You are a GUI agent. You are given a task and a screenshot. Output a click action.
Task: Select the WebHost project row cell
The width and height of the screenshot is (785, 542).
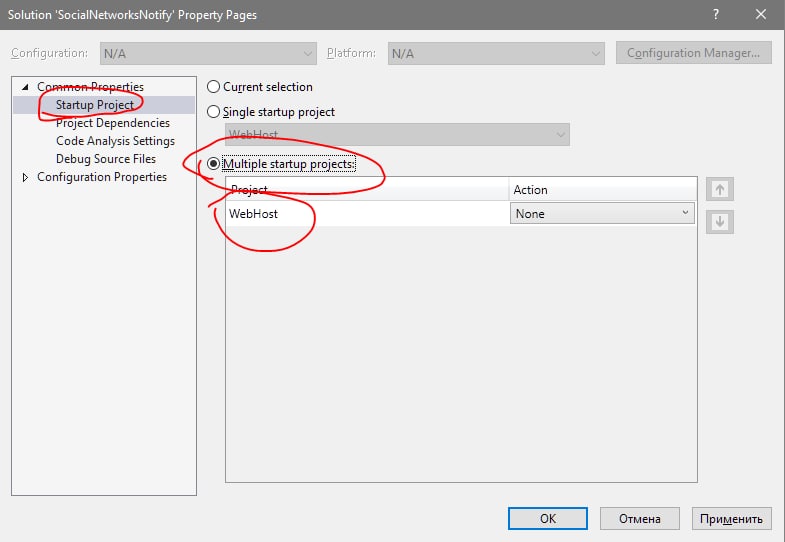click(367, 214)
